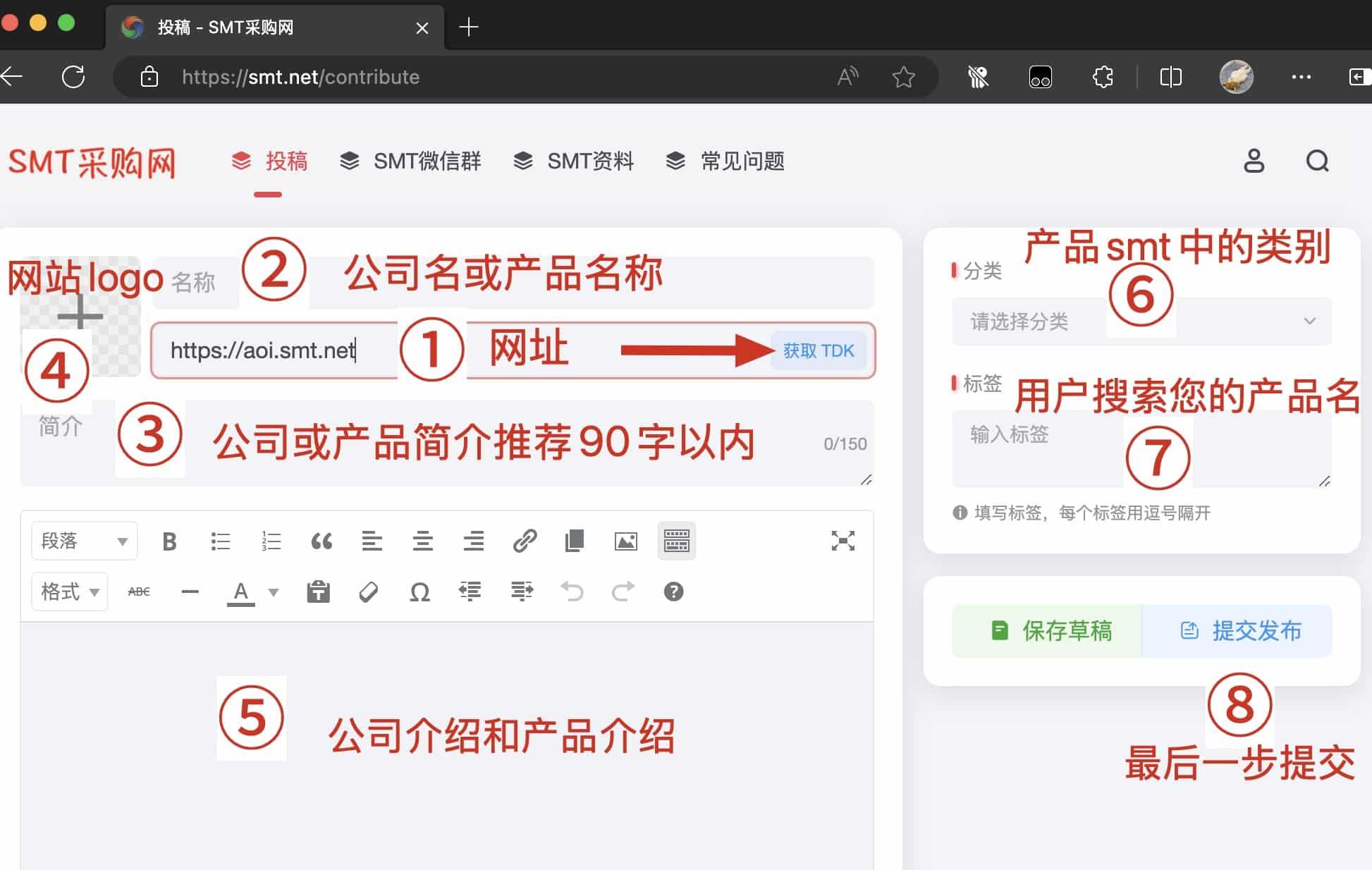Viewport: 1372px width, 870px height.
Task: Open the SMT资料 menu item
Action: click(573, 161)
